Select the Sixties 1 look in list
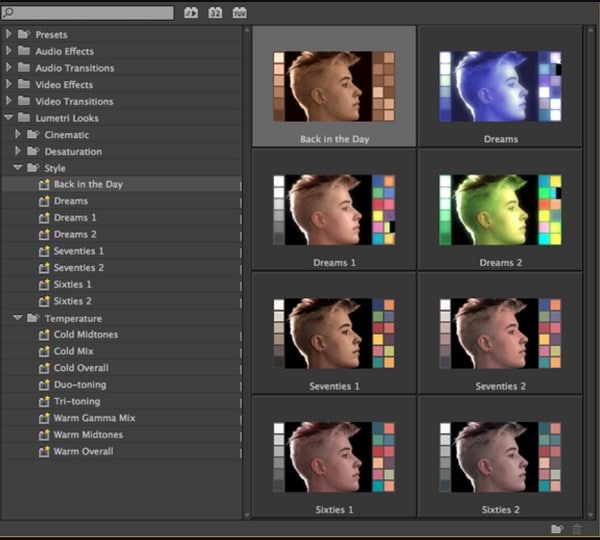This screenshot has width=600, height=540. point(72,285)
